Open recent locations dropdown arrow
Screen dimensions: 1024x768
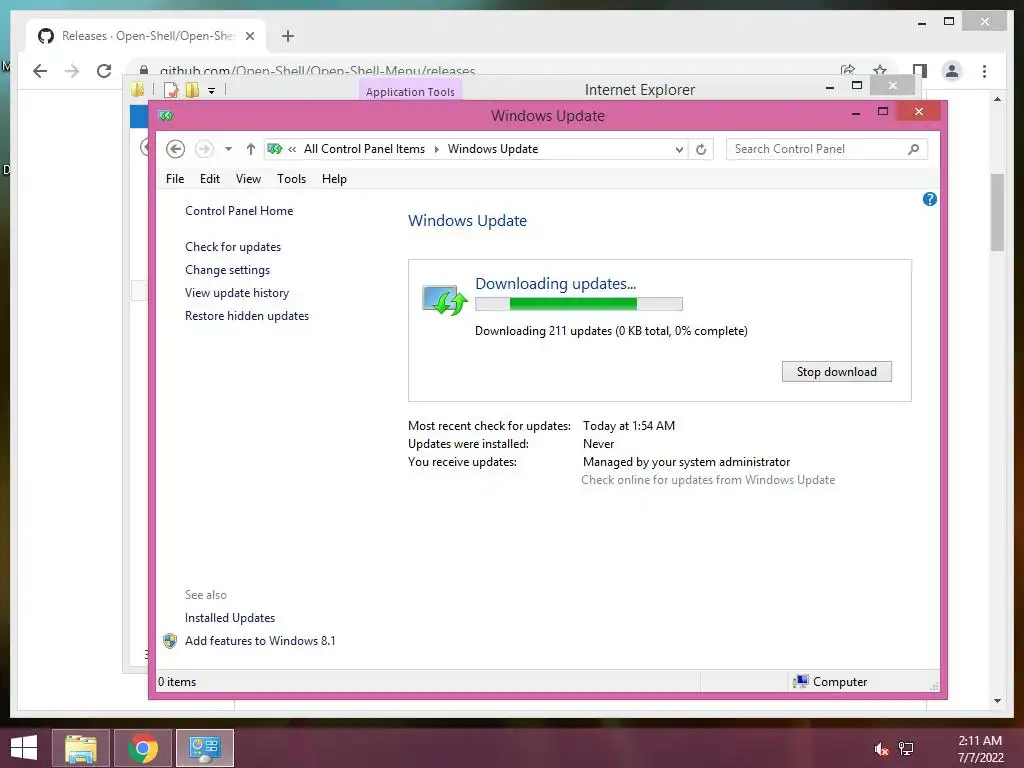coord(228,149)
